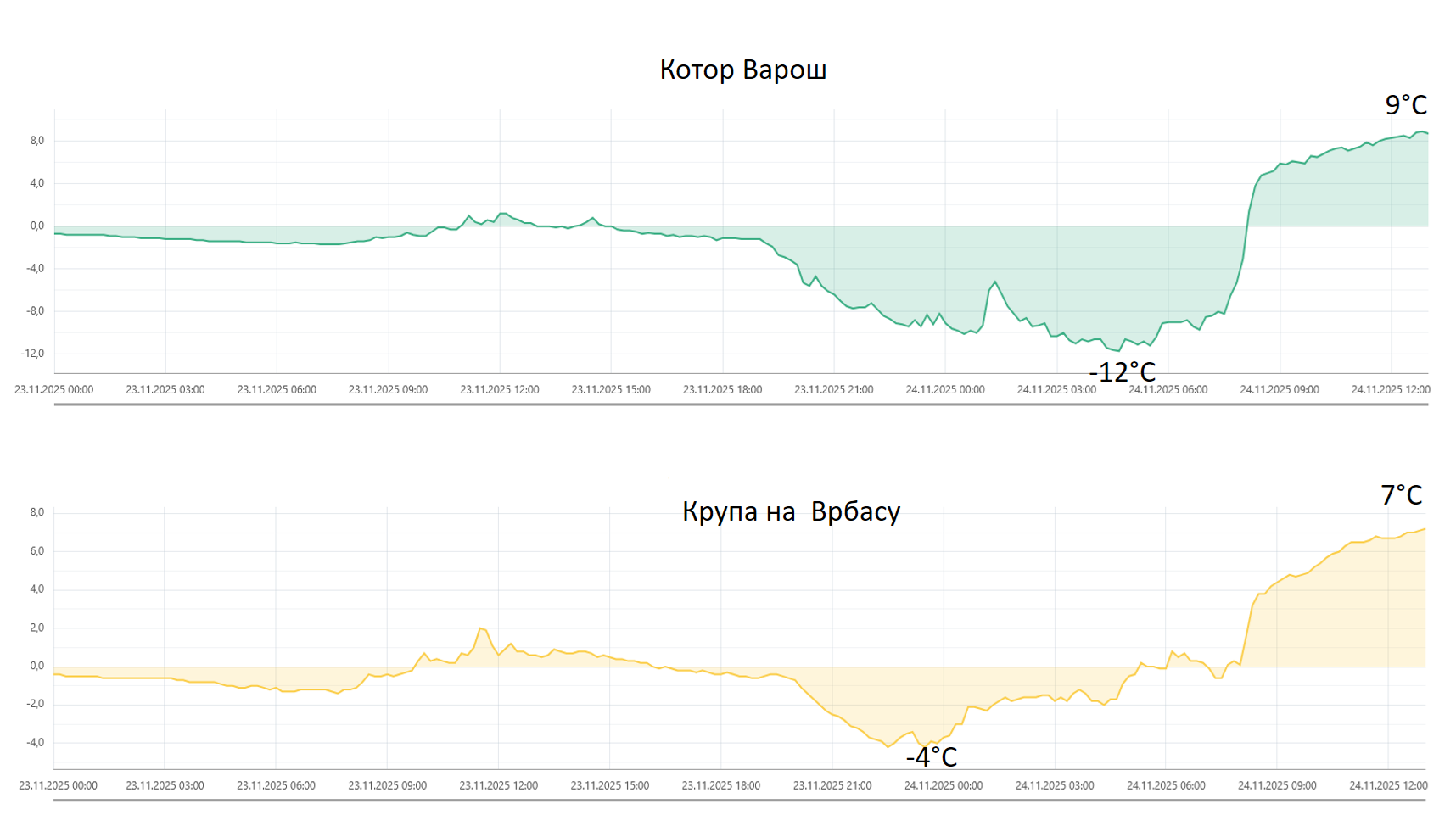1456x837 pixels.
Task: Click the -2,0 y-axis label
Action: [x=35, y=705]
